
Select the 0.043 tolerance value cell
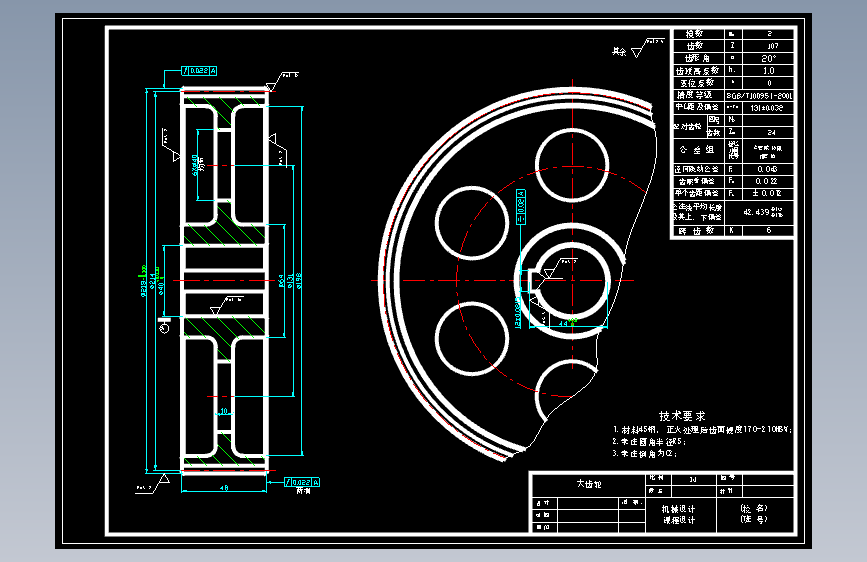[x=768, y=169]
